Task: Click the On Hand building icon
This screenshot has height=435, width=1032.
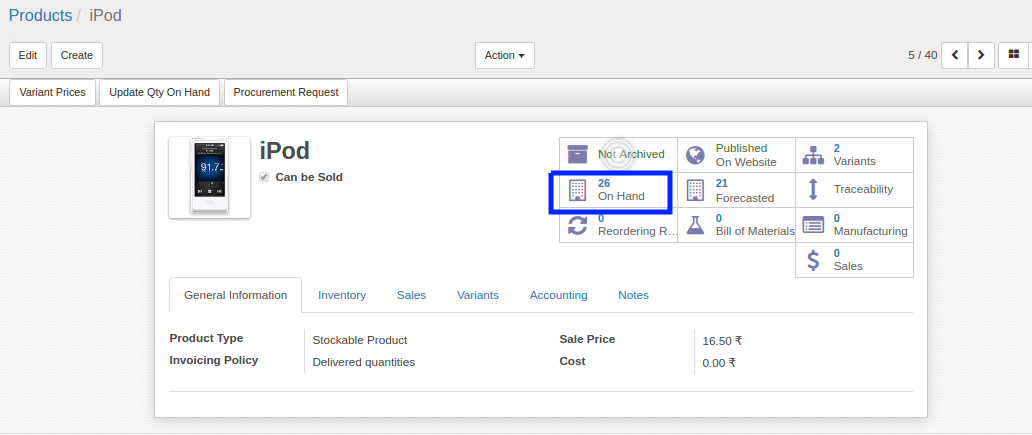Action: coord(577,190)
